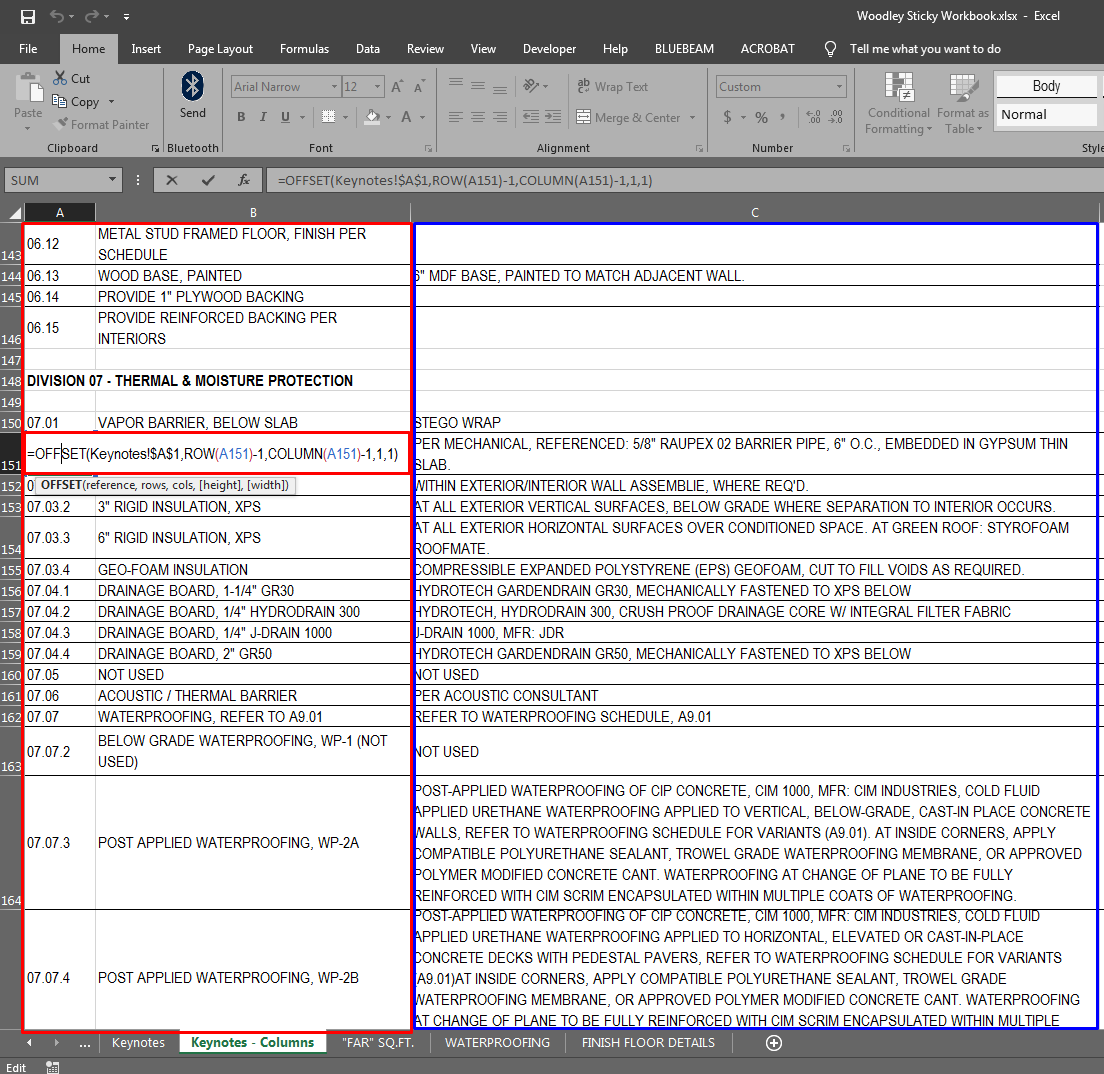Click the Save icon in quick access toolbar
This screenshot has width=1104, height=1074.
[27, 16]
